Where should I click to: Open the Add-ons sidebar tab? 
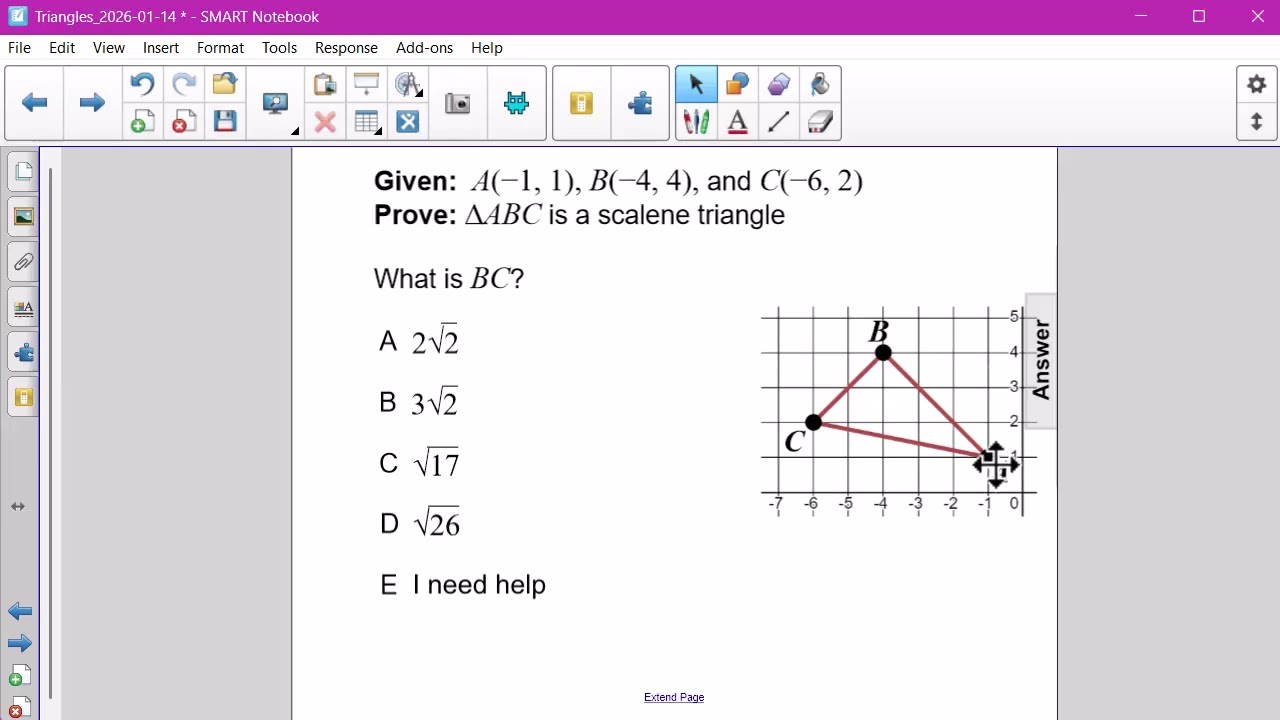click(23, 353)
